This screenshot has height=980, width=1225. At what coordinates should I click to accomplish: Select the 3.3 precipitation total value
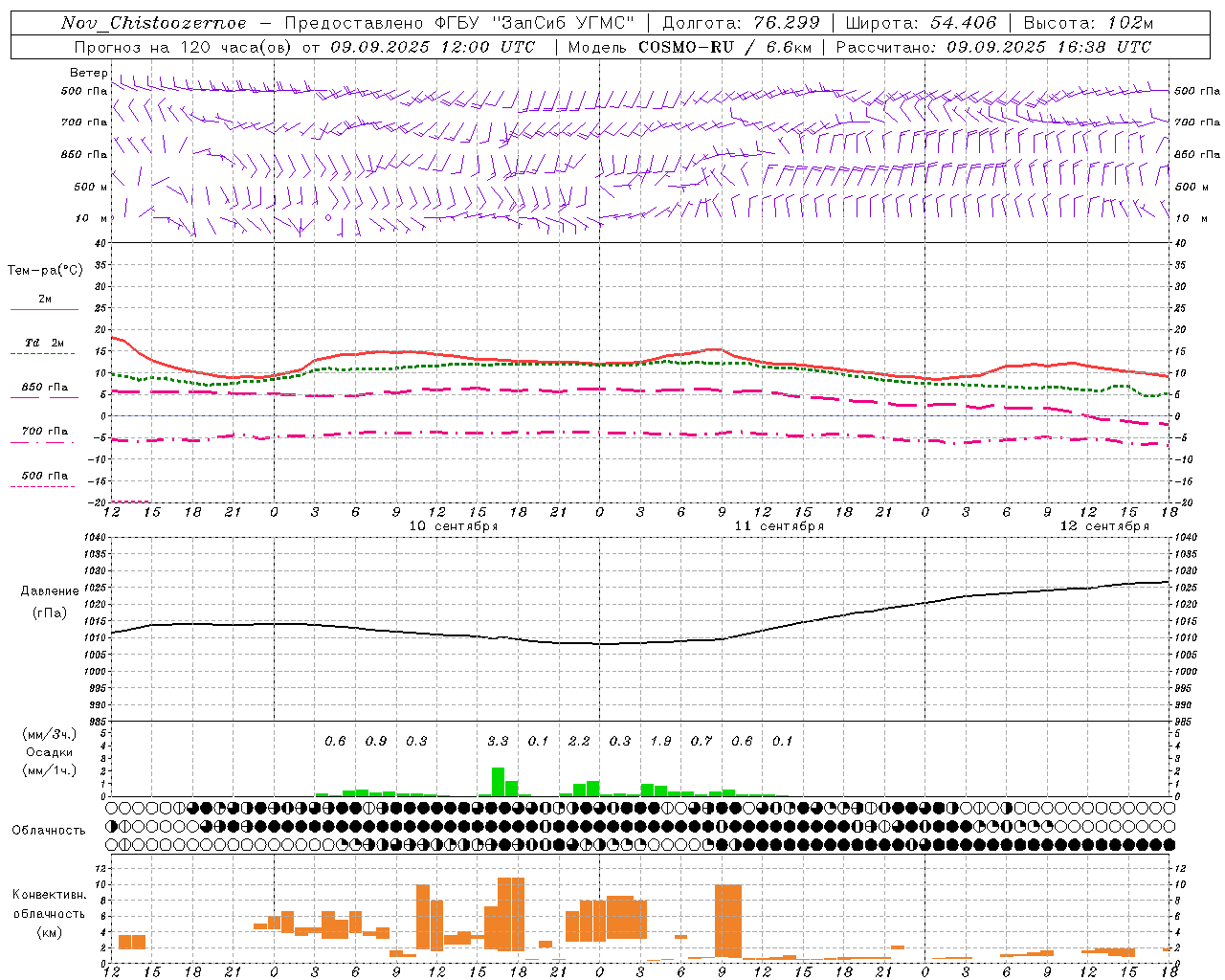[498, 741]
